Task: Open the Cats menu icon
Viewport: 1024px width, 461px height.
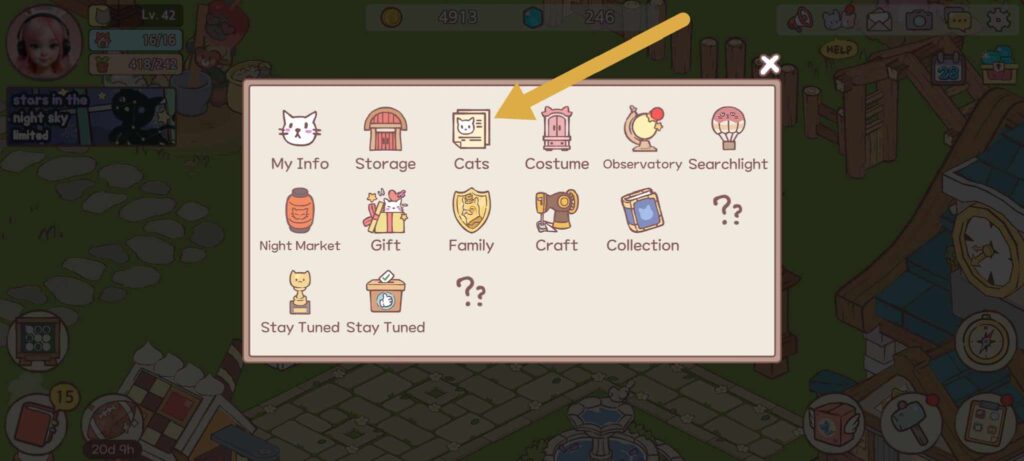Action: coord(471,129)
